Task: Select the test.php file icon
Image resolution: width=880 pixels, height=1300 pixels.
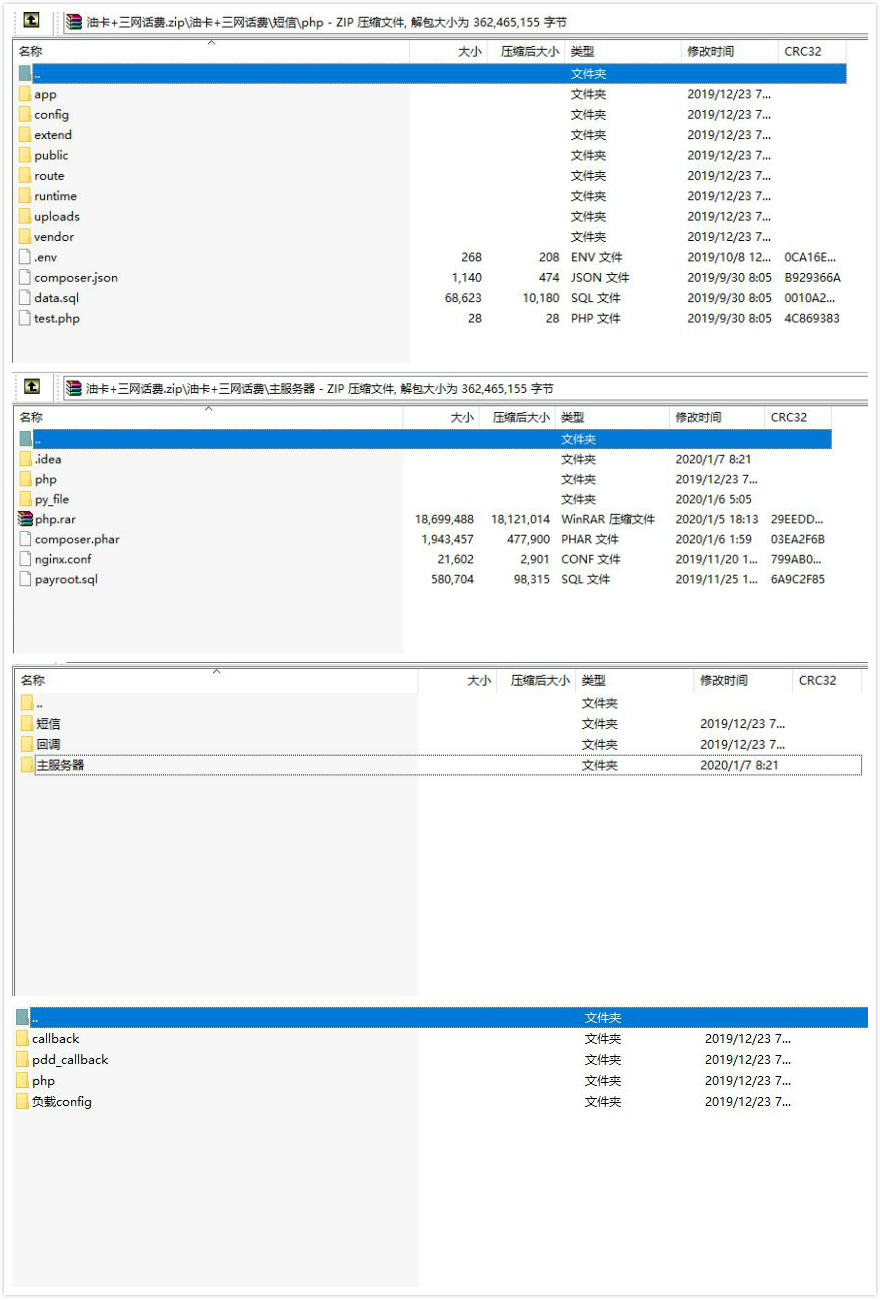Action: click(25, 318)
